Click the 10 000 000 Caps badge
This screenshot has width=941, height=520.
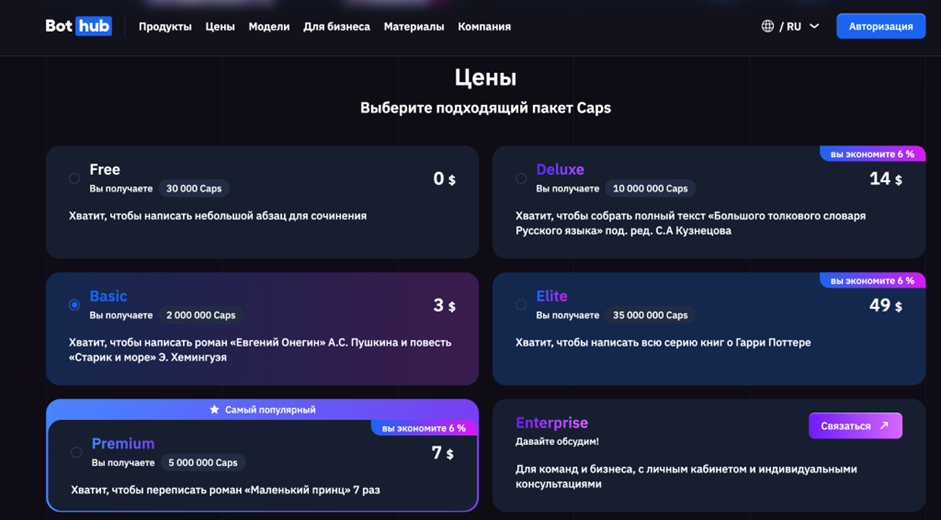[x=650, y=188]
